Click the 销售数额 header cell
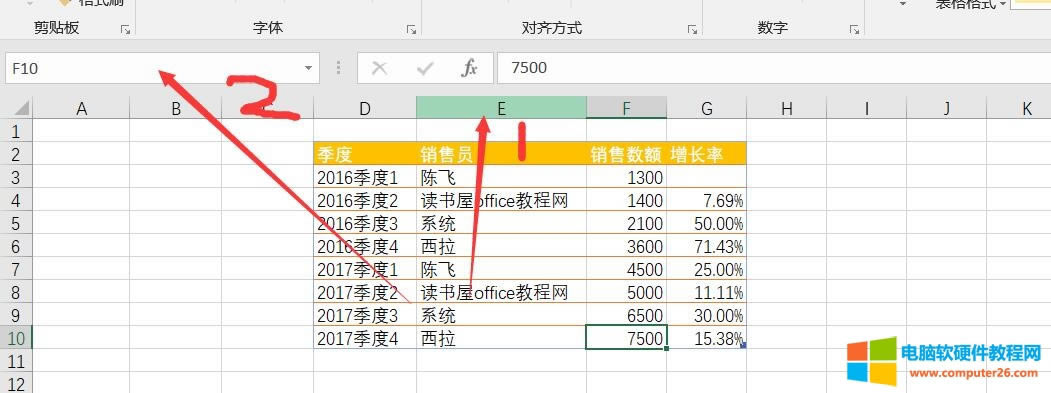The height and width of the screenshot is (393, 1051). [626, 154]
